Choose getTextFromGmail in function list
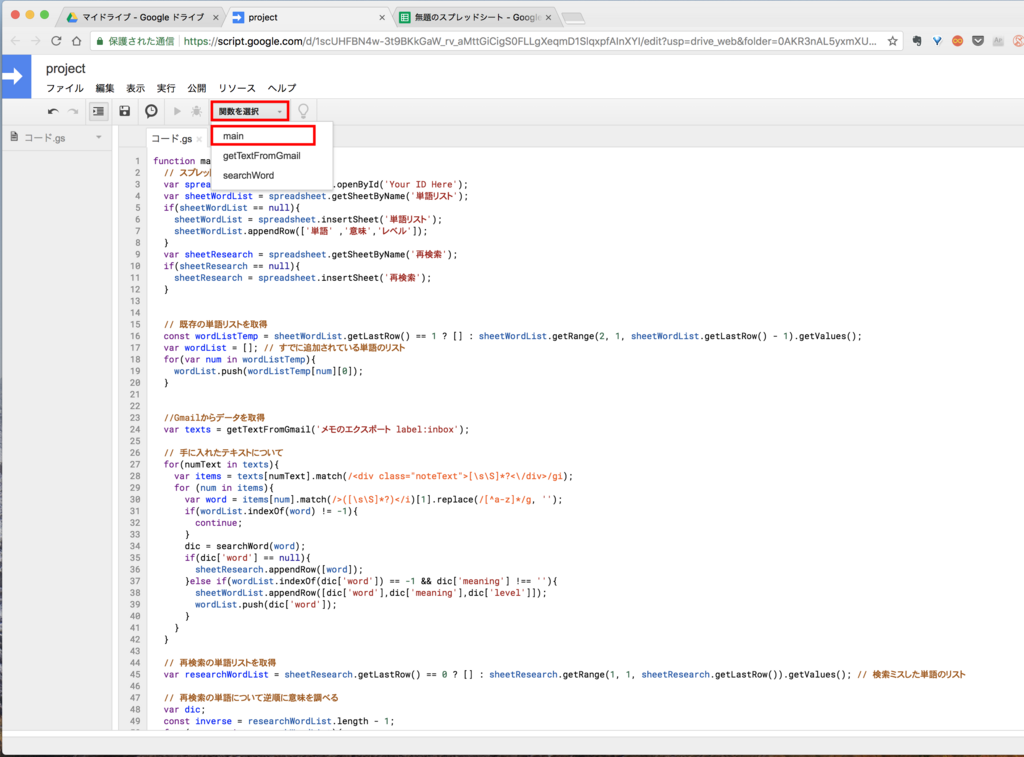The image size is (1024, 757). tap(261, 155)
